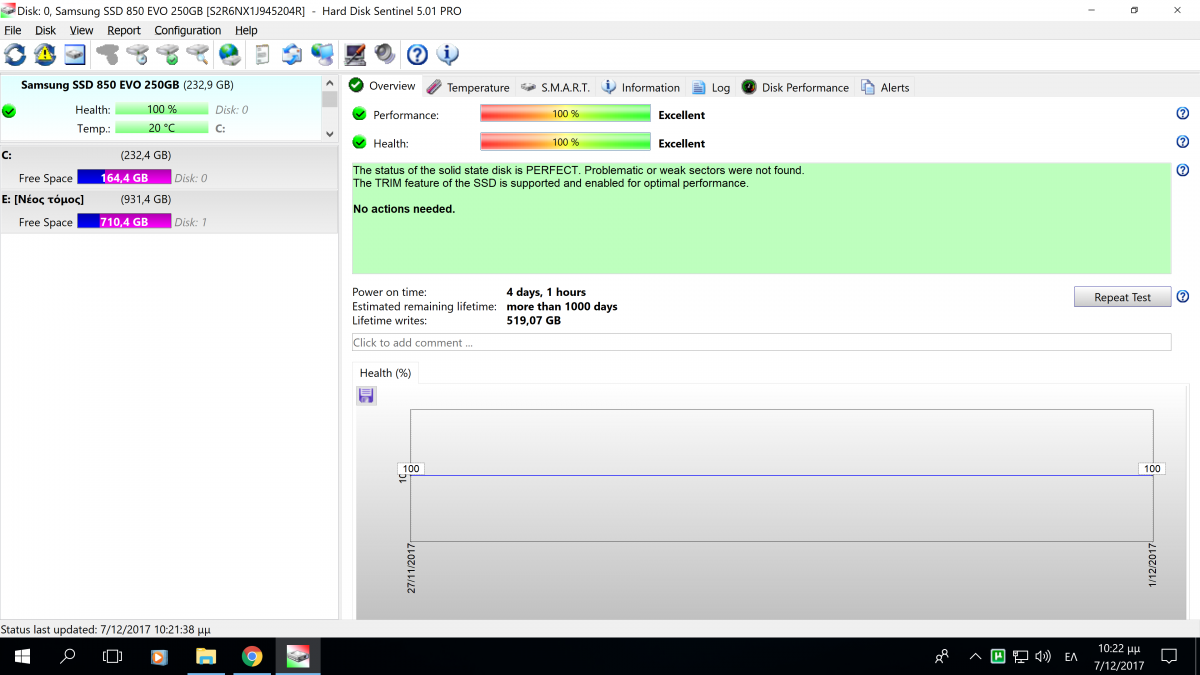
Task: Click the speaker toolbar icon
Action: coord(385,54)
